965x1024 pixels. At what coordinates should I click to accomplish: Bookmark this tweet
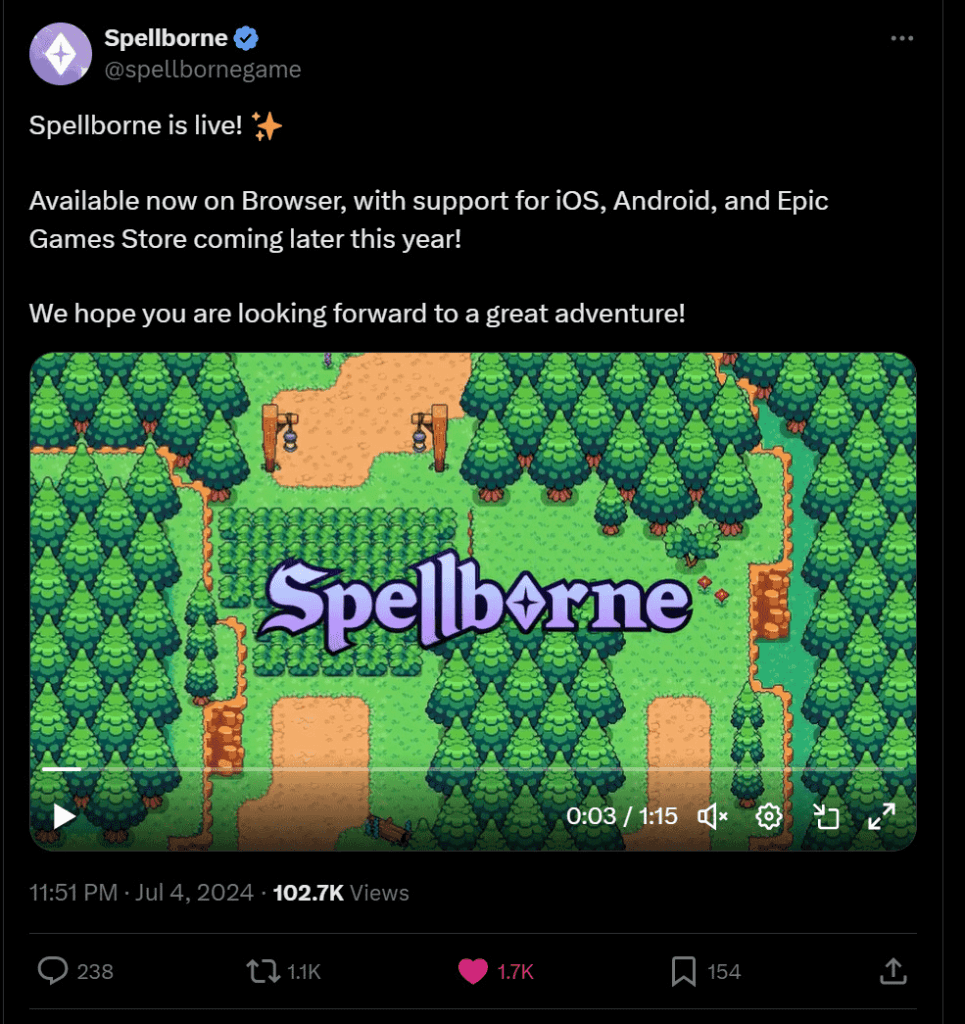pos(683,970)
